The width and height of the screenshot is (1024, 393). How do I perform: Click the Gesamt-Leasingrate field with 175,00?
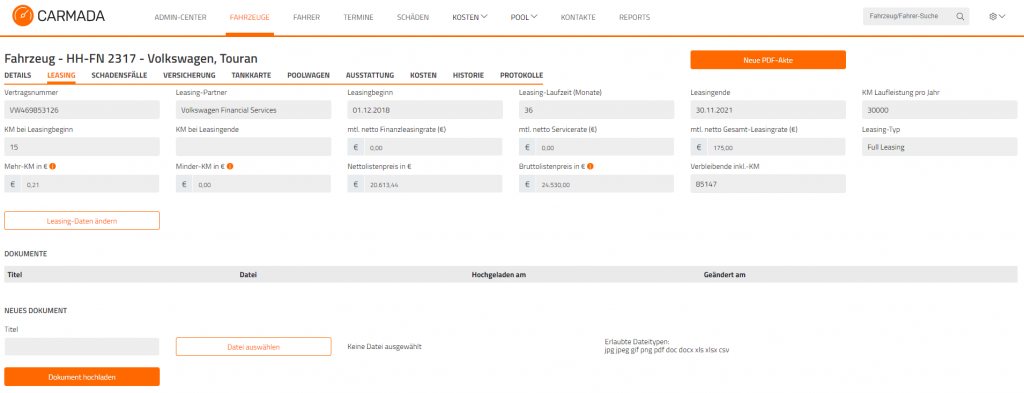(768, 147)
